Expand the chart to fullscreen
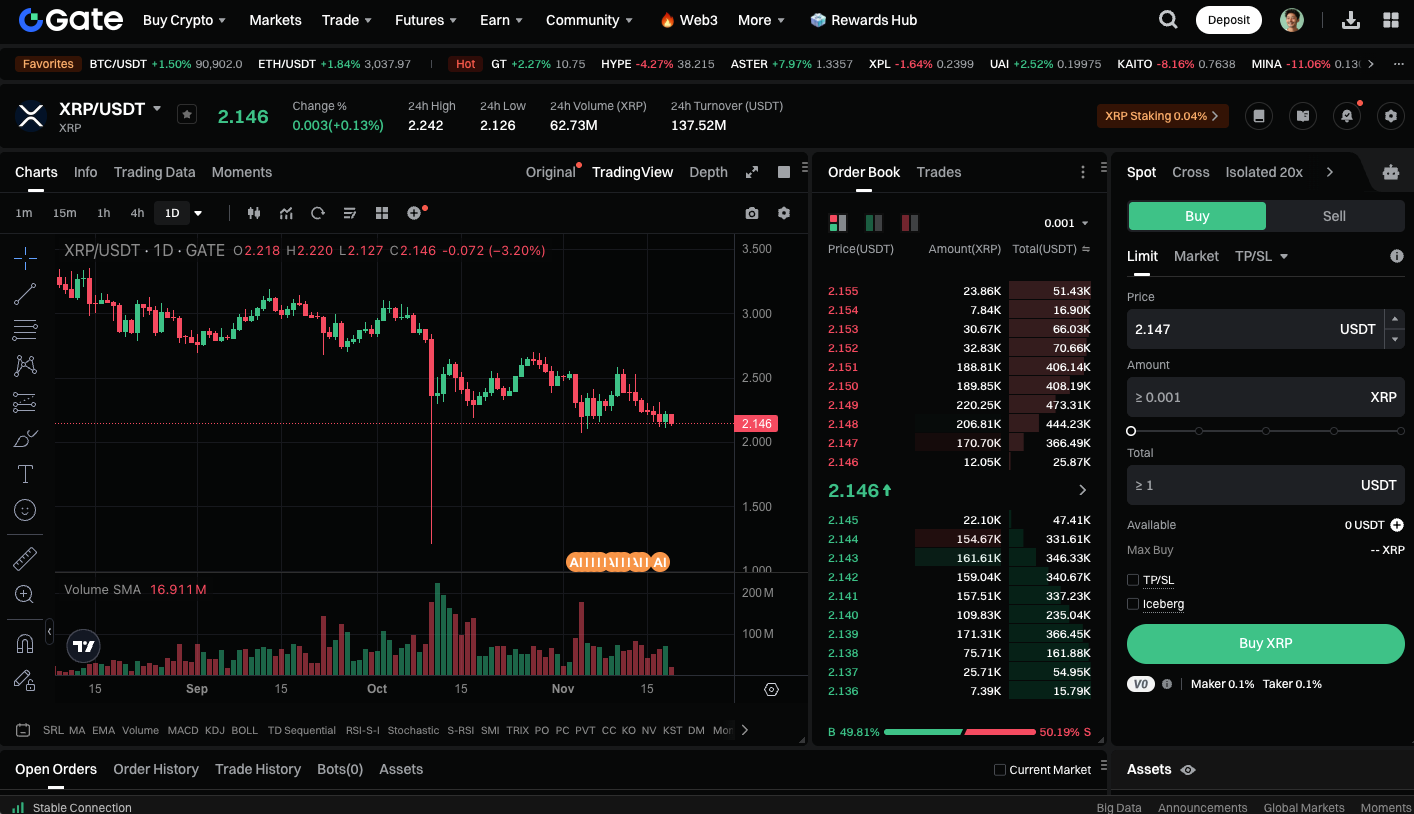The height and width of the screenshot is (814, 1414). point(752,172)
